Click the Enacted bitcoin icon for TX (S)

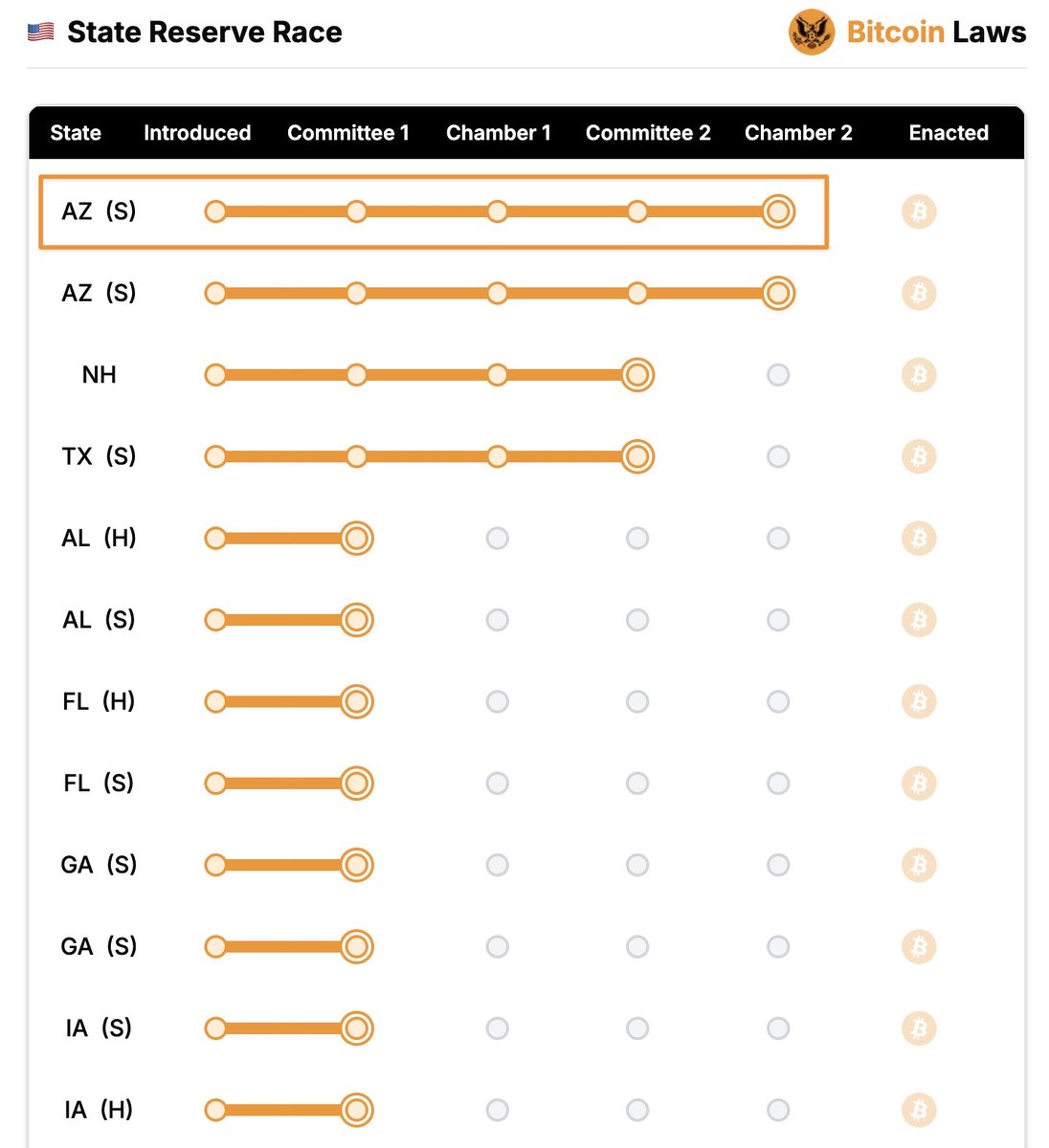[919, 456]
